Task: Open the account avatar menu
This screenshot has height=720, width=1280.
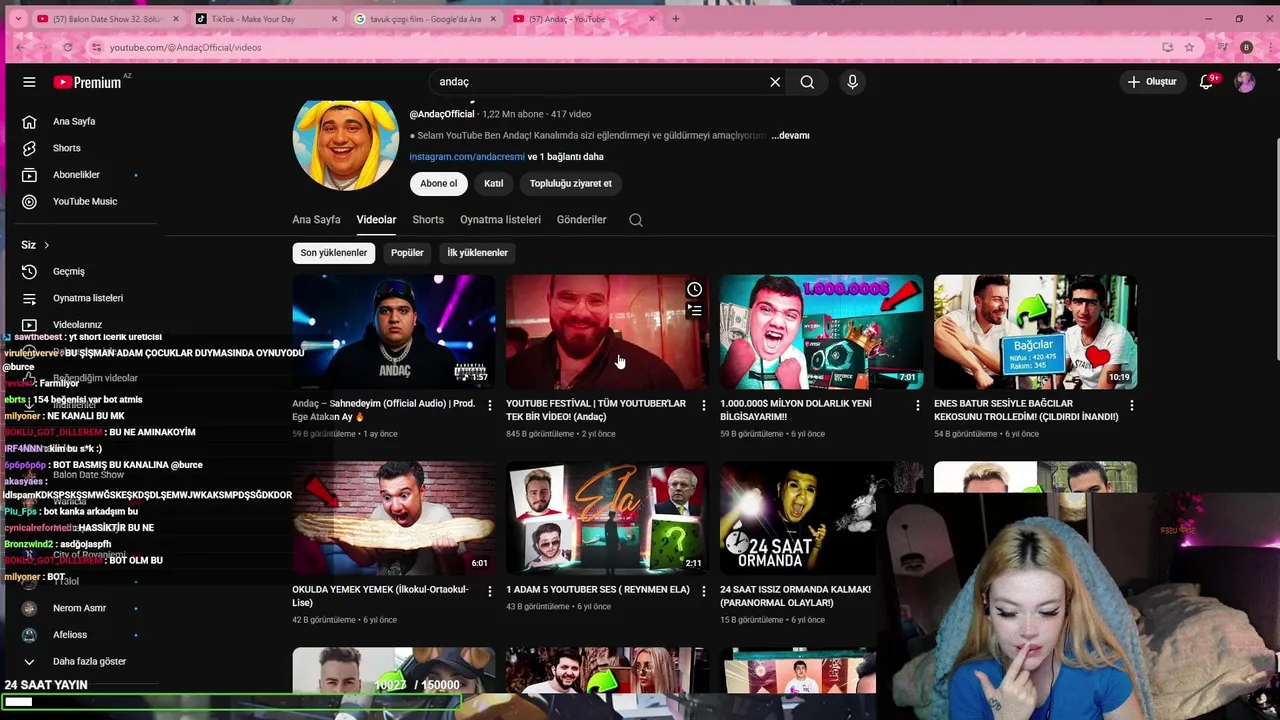Action: [1245, 82]
